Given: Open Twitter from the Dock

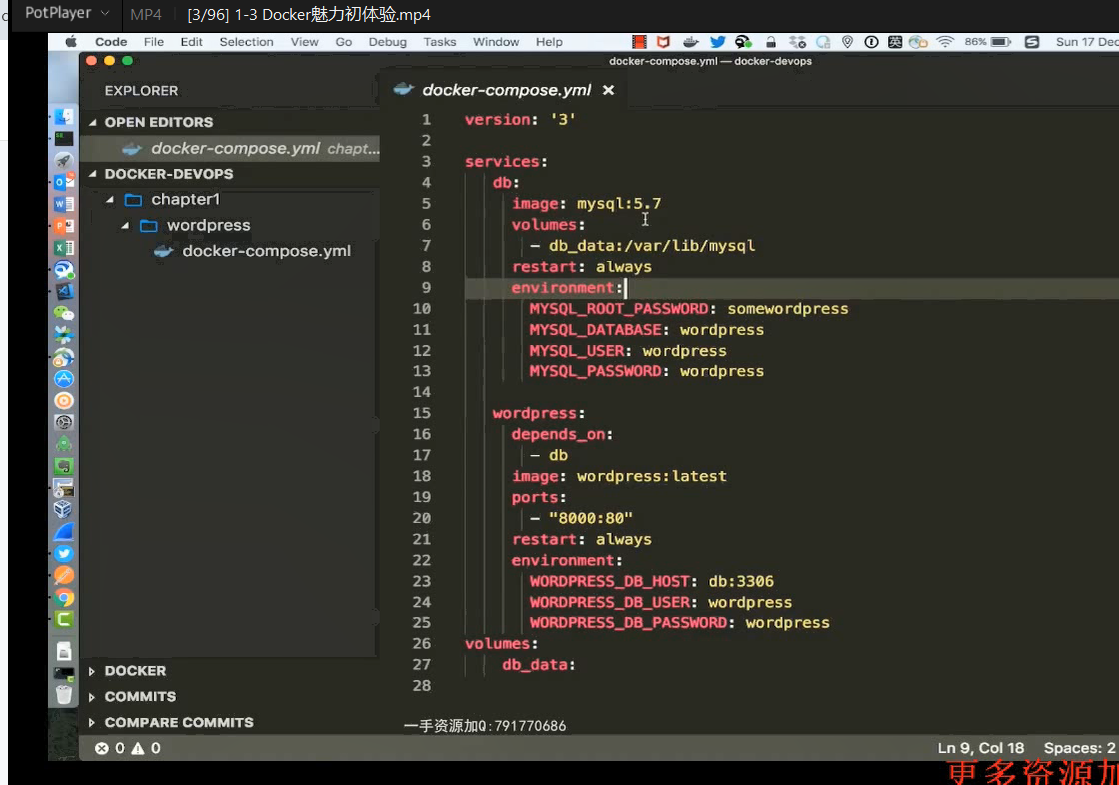Looking at the screenshot, I should click(x=64, y=554).
